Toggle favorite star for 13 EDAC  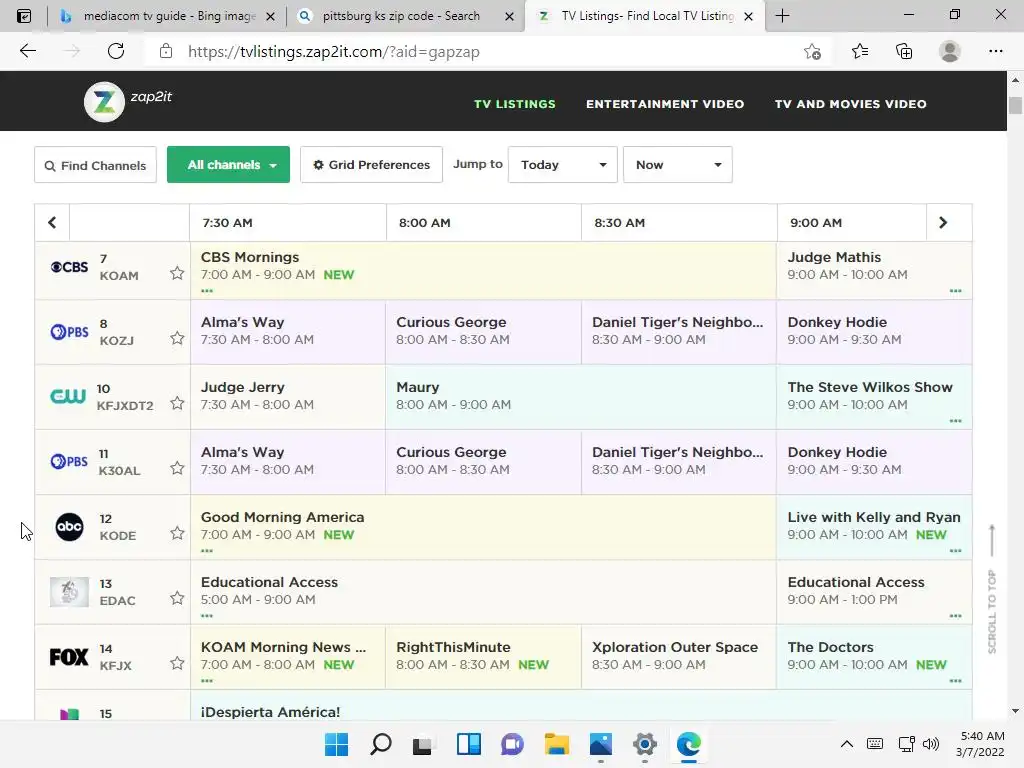(177, 598)
